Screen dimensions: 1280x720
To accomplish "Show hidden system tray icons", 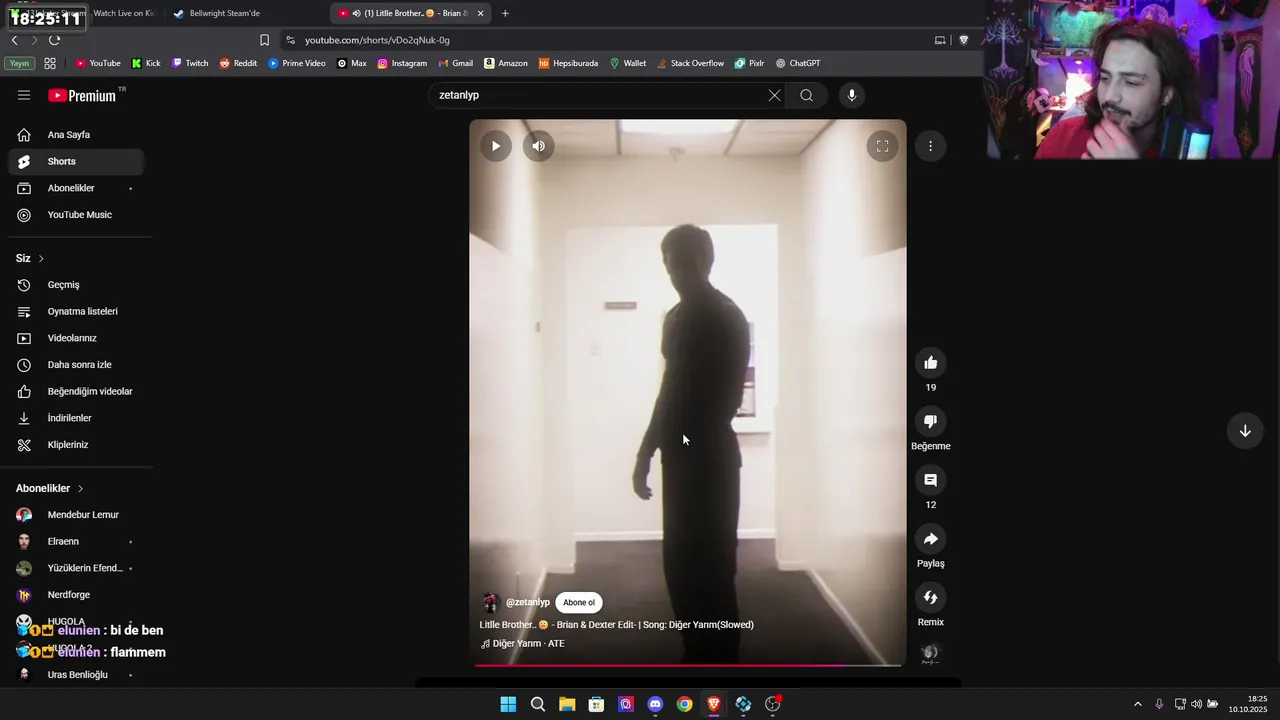I will pyautogui.click(x=1137, y=704).
